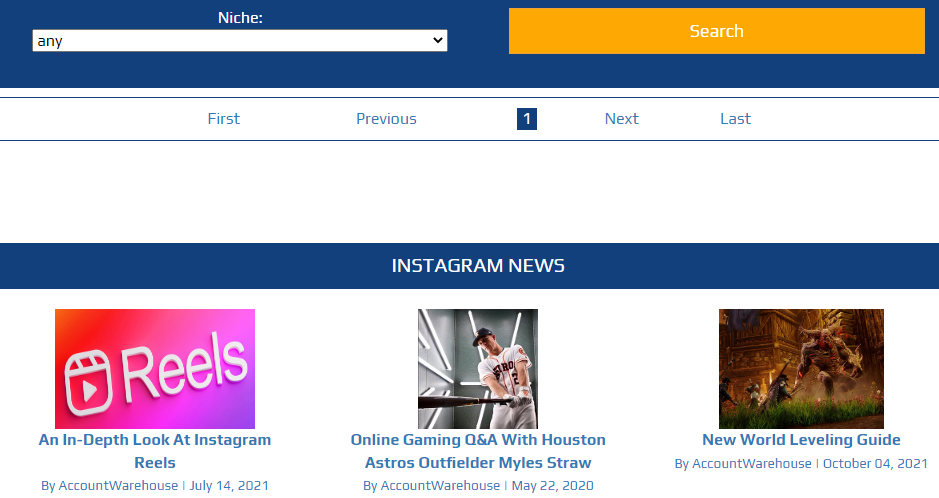939x498 pixels.
Task: Click the Next pagination link
Action: 622,119
